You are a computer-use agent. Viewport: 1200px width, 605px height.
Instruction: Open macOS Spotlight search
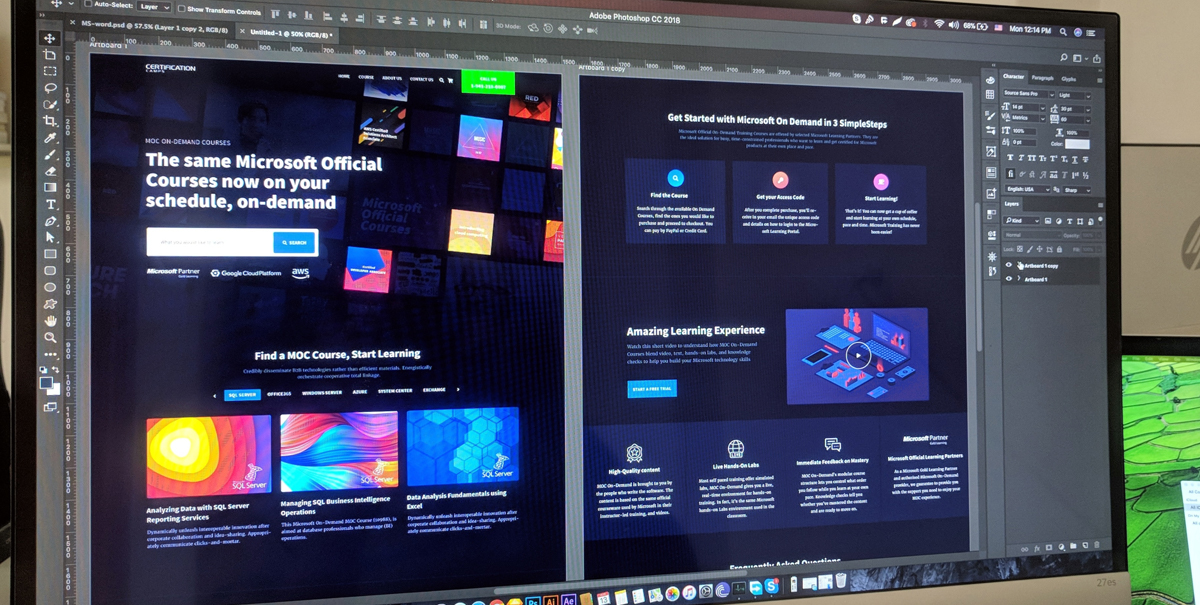click(1063, 32)
